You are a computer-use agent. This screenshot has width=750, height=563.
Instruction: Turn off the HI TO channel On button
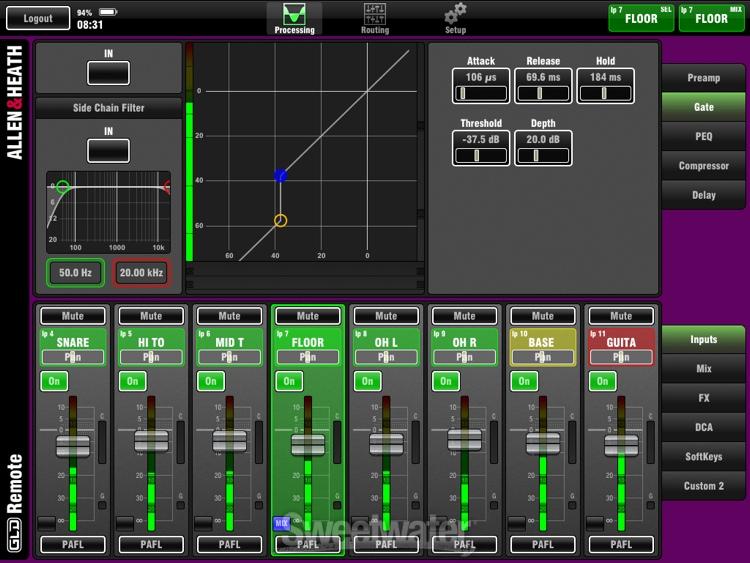tap(132, 381)
